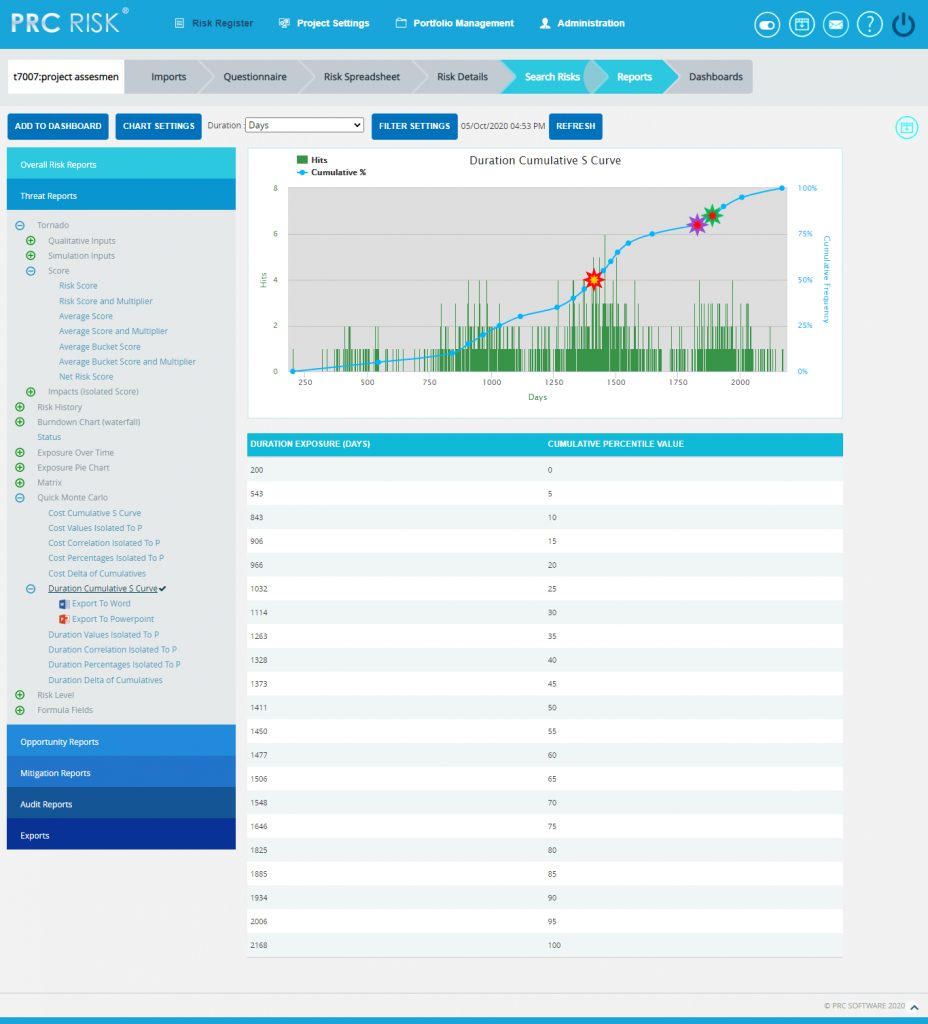Open CHART SETTINGS
Screen dimensions: 928x1024
(159, 126)
